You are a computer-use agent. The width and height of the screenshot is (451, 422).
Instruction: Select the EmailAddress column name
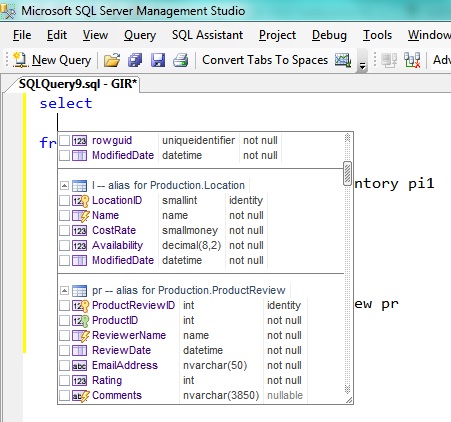(125, 365)
